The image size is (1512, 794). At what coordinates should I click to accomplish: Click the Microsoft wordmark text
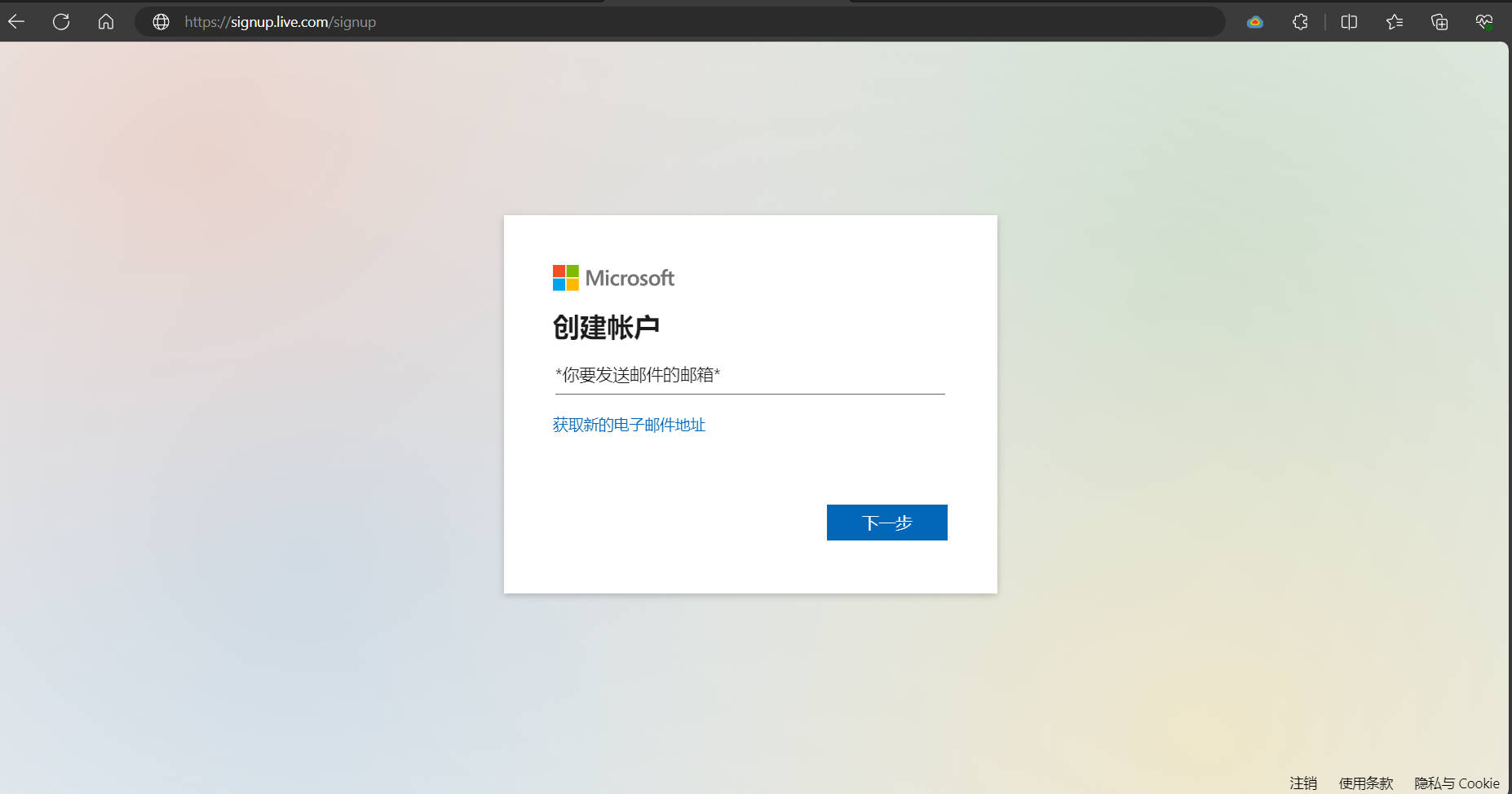[630, 278]
